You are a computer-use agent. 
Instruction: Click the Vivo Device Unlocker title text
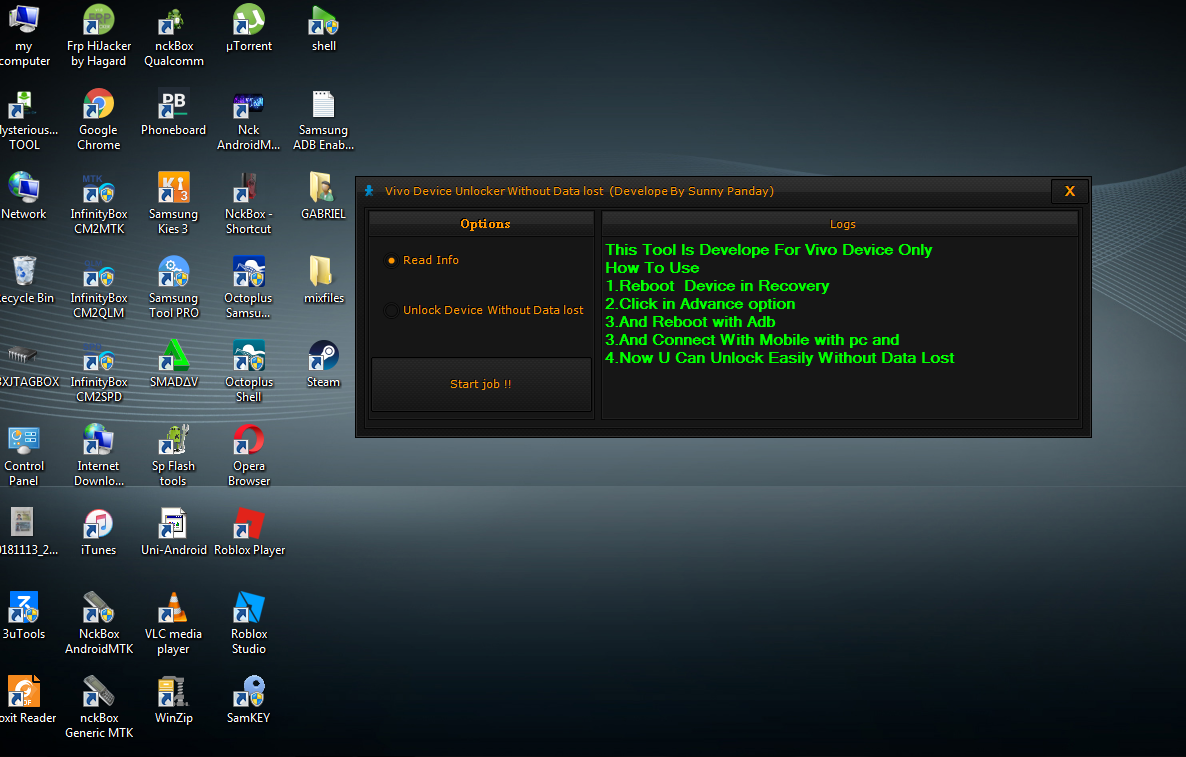579,191
